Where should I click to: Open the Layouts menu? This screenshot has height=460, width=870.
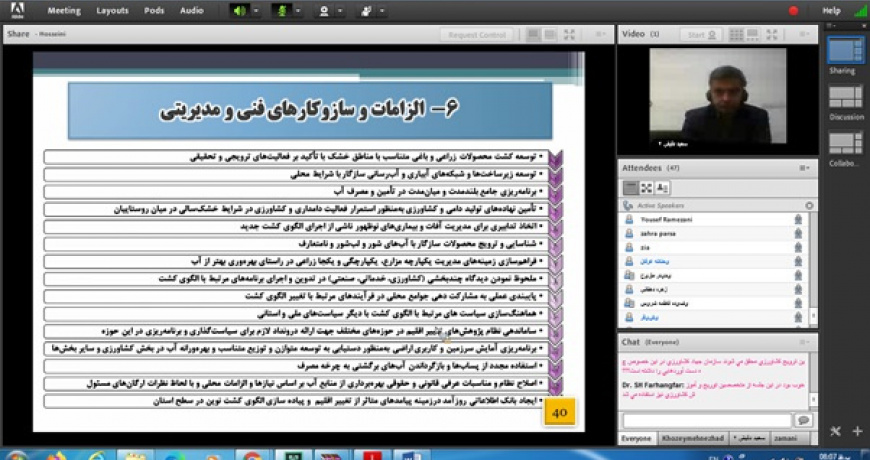pos(113,11)
